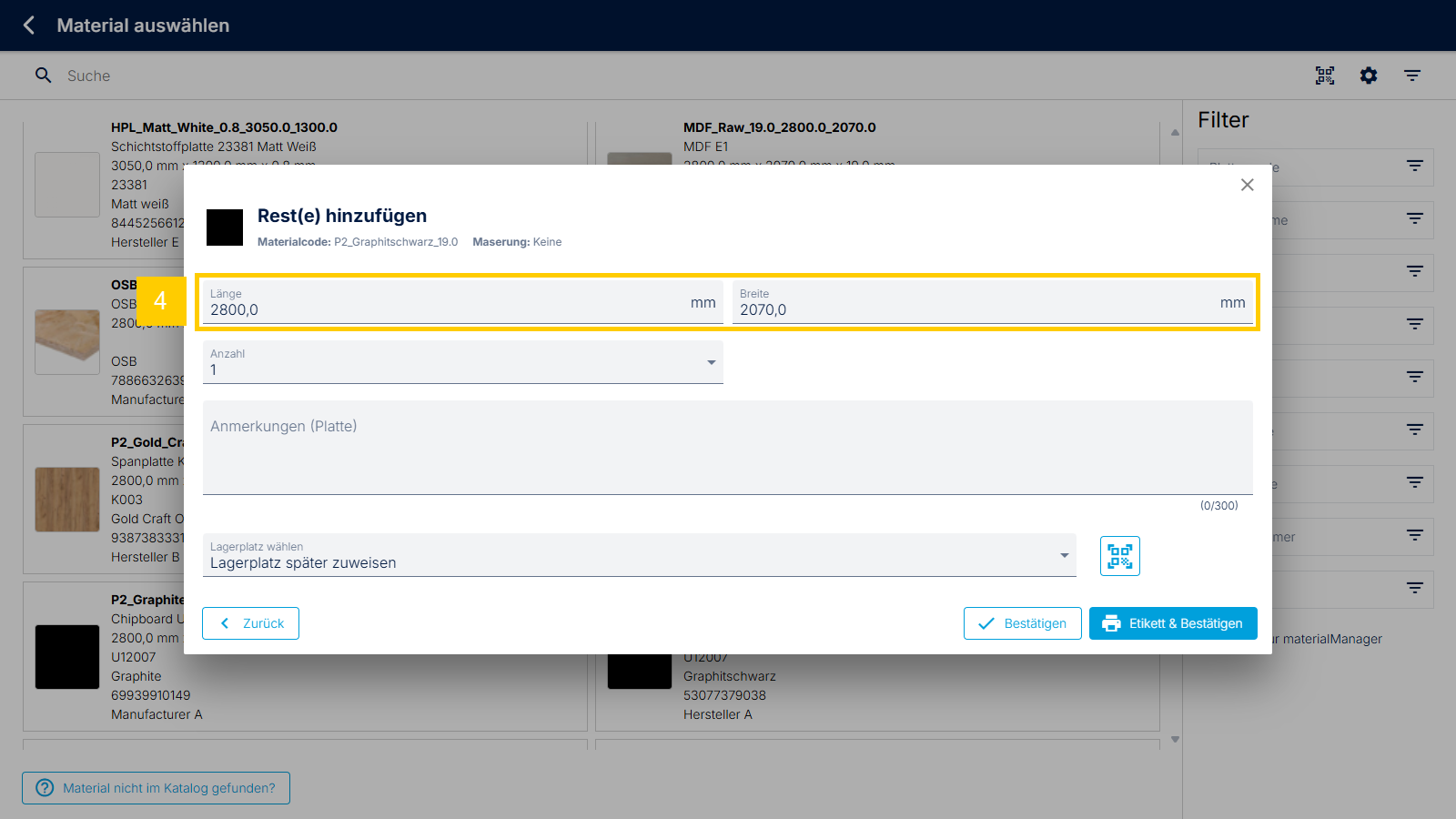Select the black Graphite material thumbnail
This screenshot has width=1456, height=819.
point(67,657)
